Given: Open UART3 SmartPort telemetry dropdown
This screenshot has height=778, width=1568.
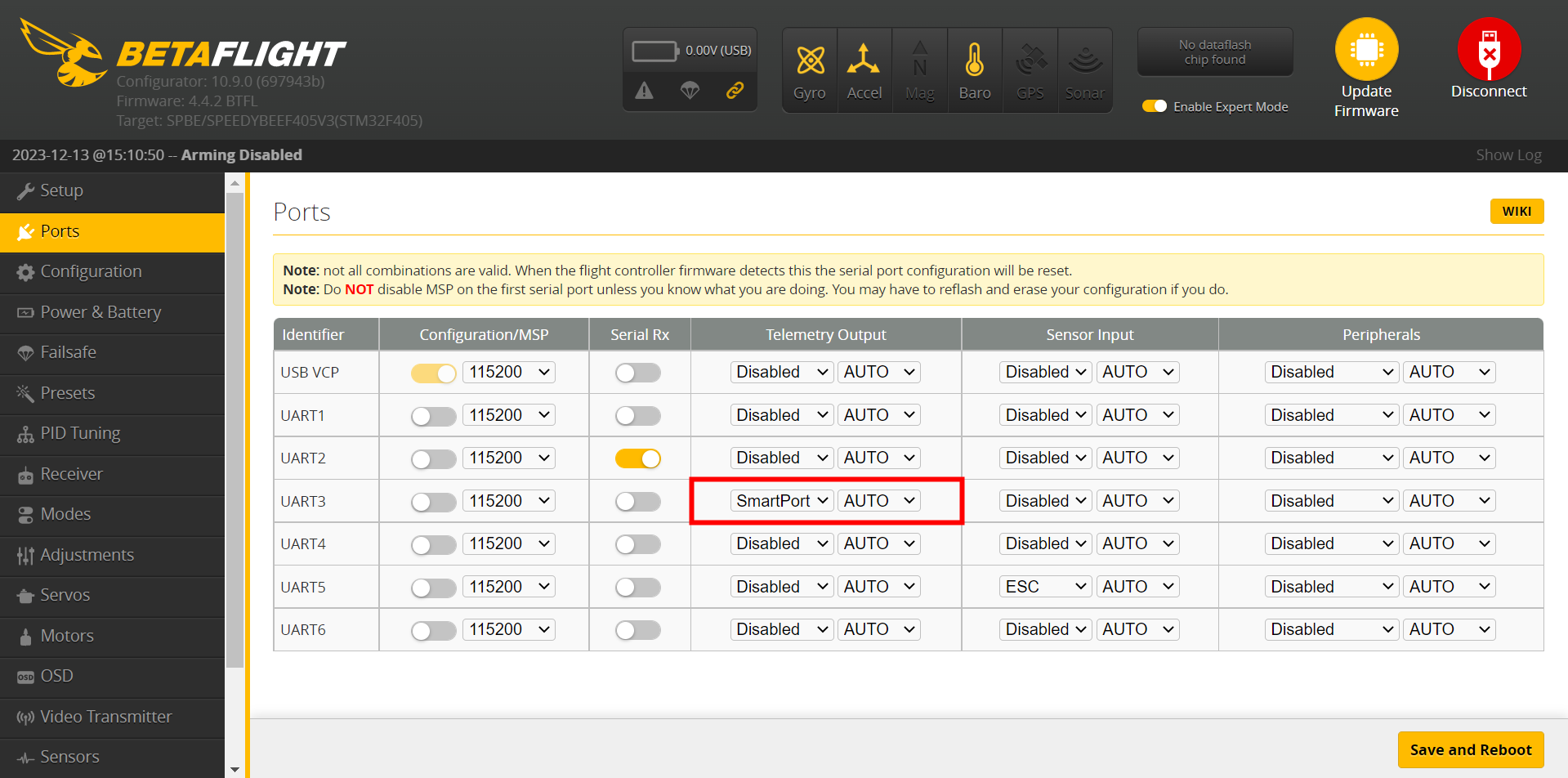Looking at the screenshot, I should pyautogui.click(x=782, y=501).
